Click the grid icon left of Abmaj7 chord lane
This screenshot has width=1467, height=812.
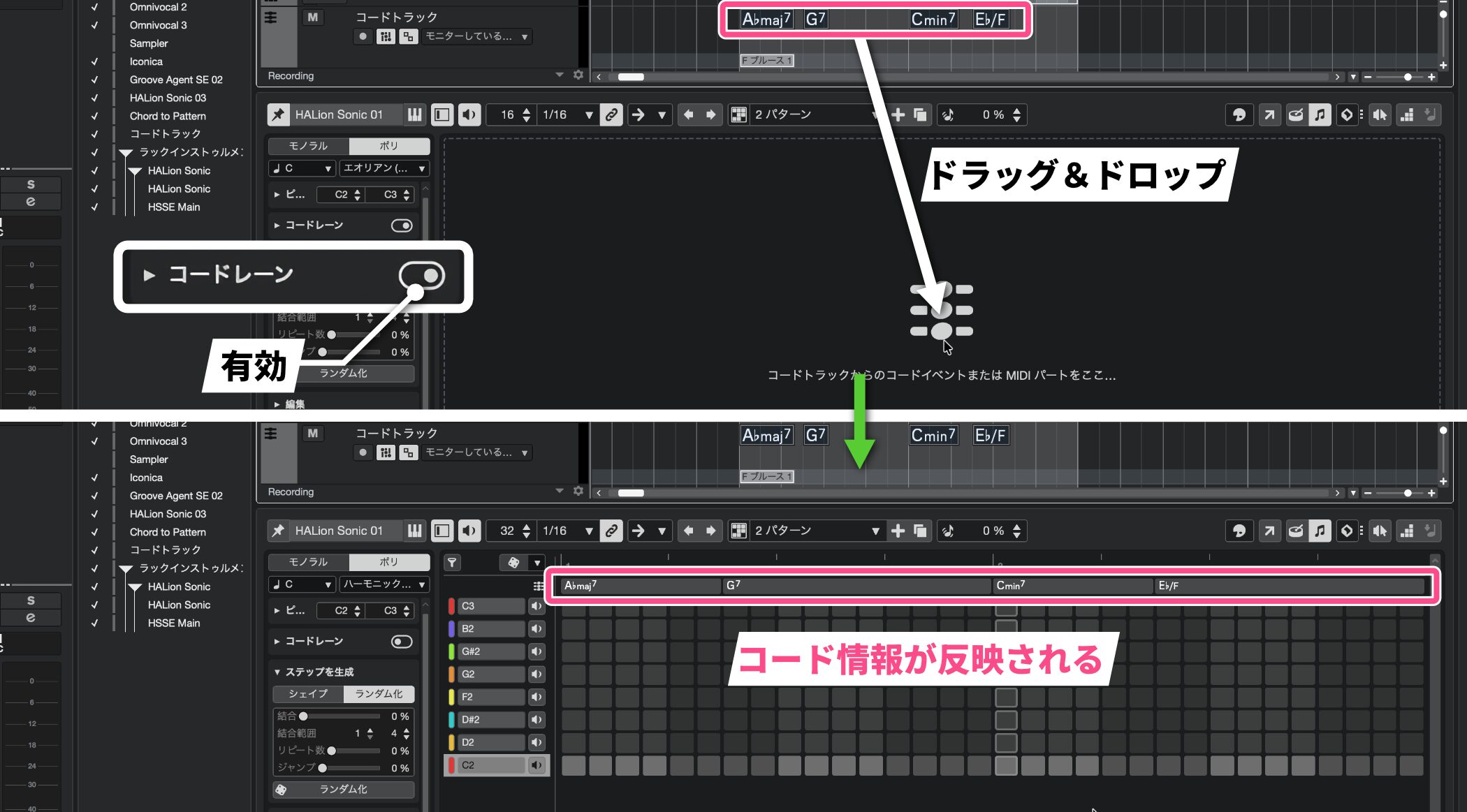538,586
